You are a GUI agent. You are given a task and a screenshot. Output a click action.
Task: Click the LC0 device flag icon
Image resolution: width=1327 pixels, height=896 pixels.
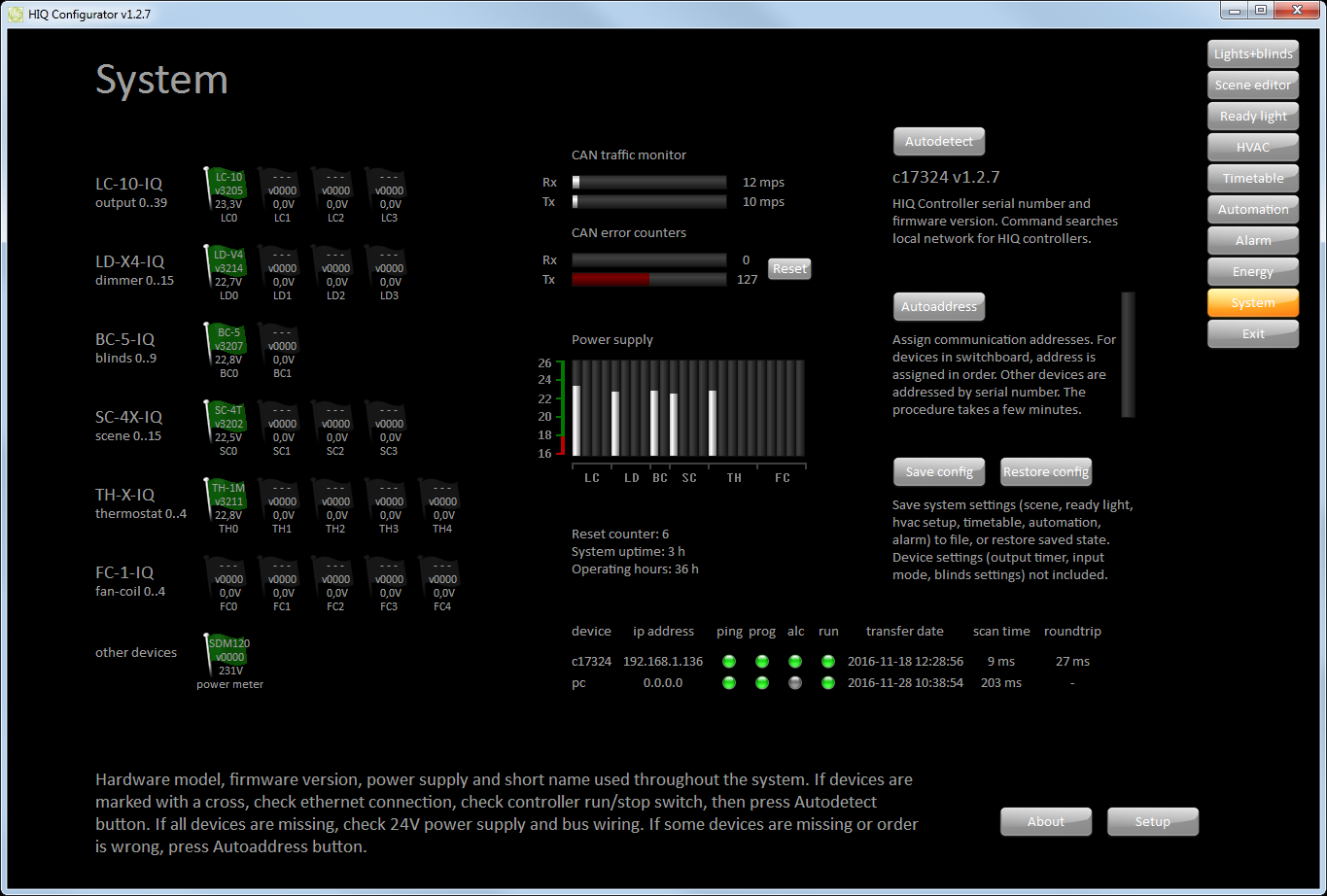[228, 190]
